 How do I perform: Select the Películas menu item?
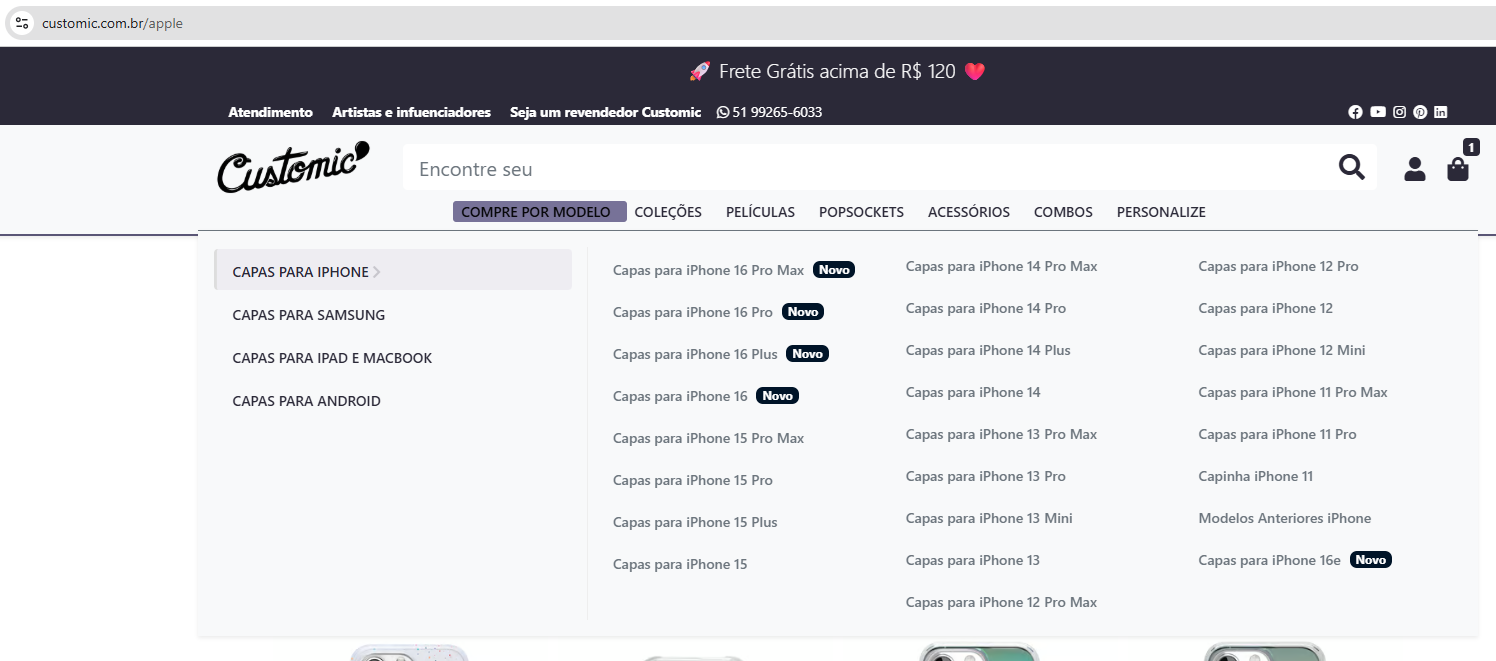coord(760,212)
